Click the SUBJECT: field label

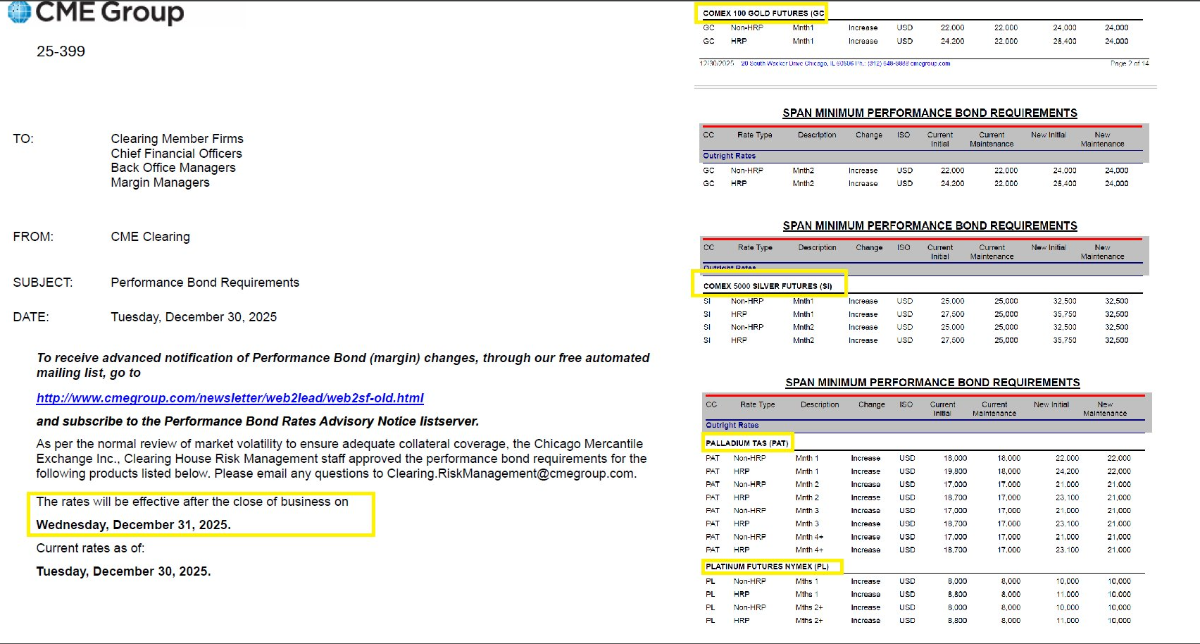tap(42, 283)
